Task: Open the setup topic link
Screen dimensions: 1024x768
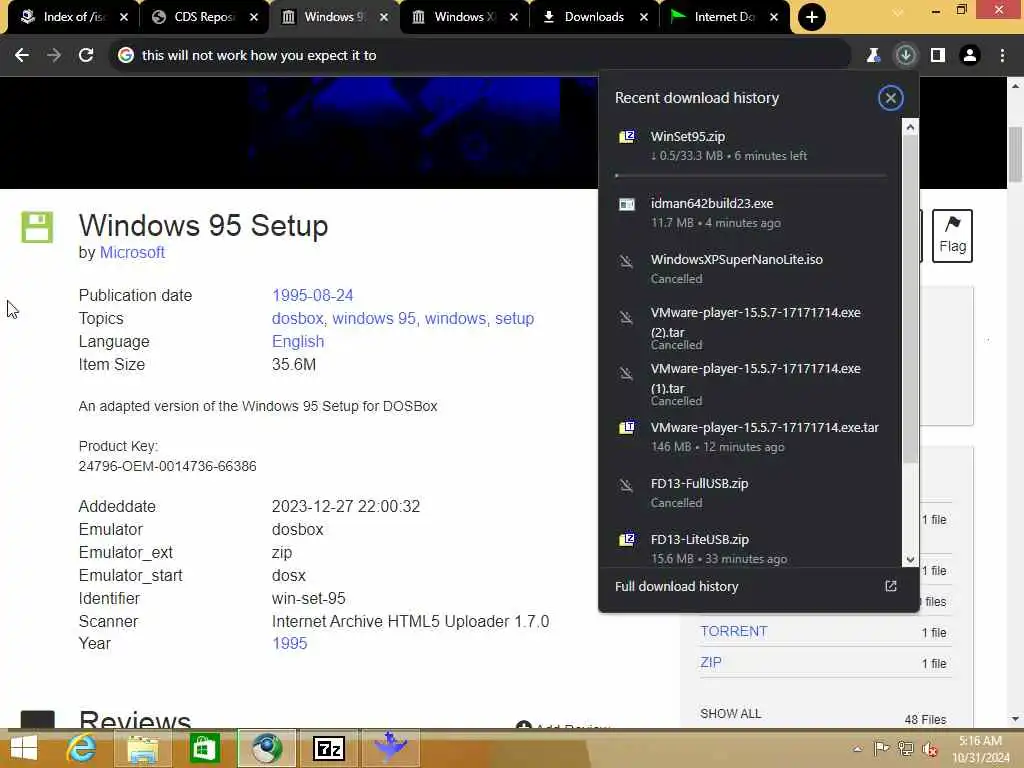Action: tap(514, 318)
